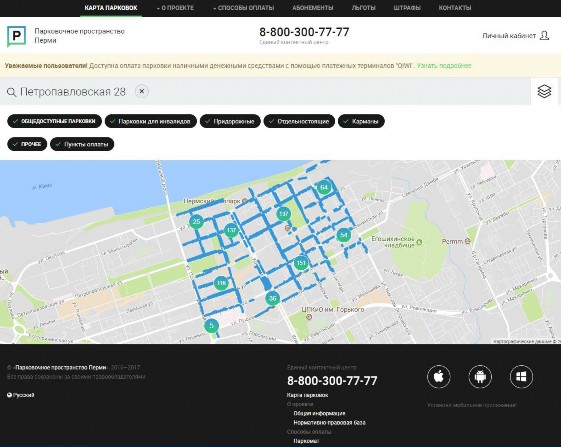Expand the О проекте menu
The height and width of the screenshot is (447, 561).
175,8
